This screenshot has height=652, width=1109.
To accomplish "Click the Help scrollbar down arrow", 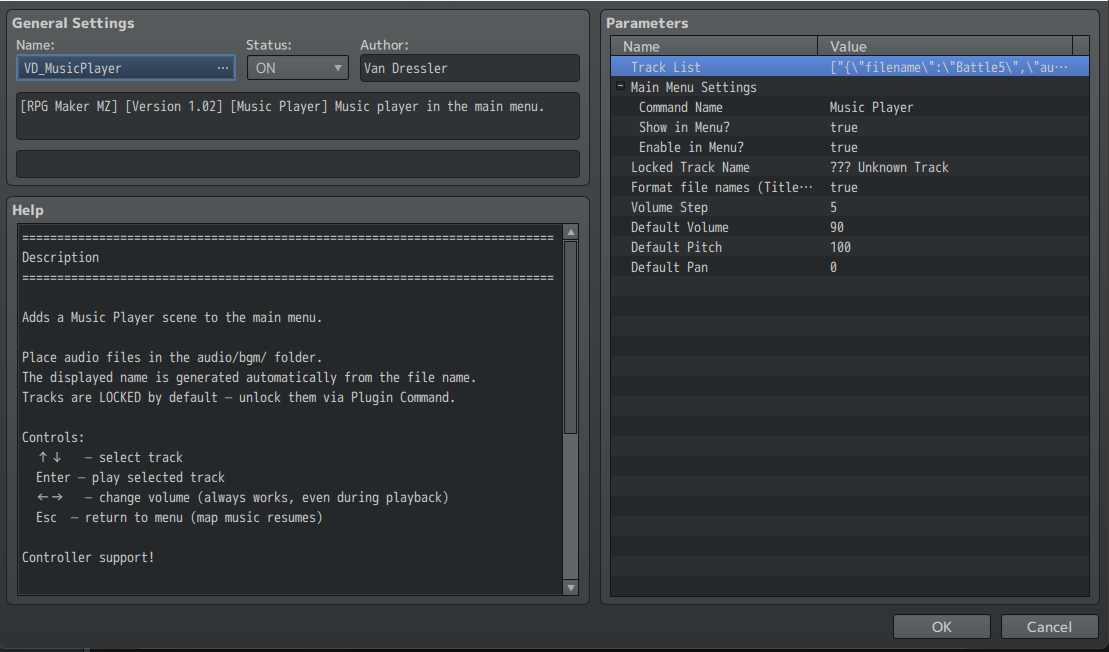I will (571, 587).
